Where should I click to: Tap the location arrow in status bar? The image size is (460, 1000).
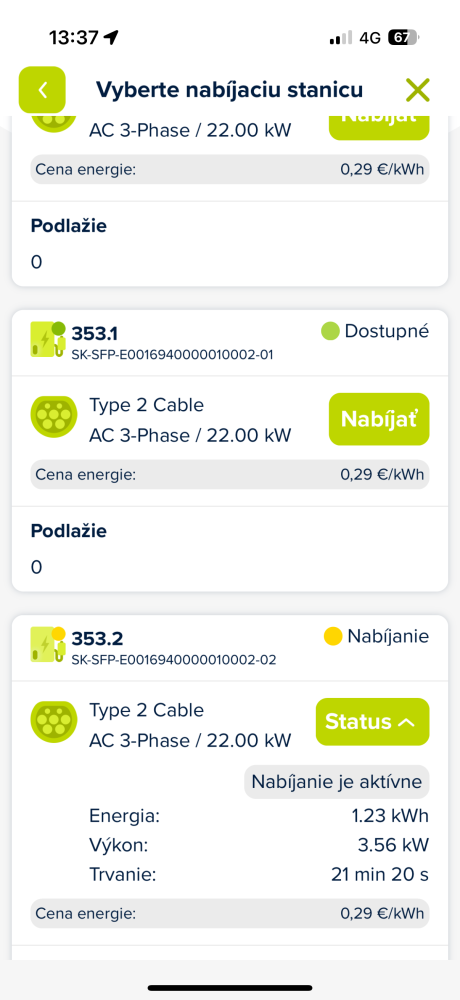[x=111, y=38]
